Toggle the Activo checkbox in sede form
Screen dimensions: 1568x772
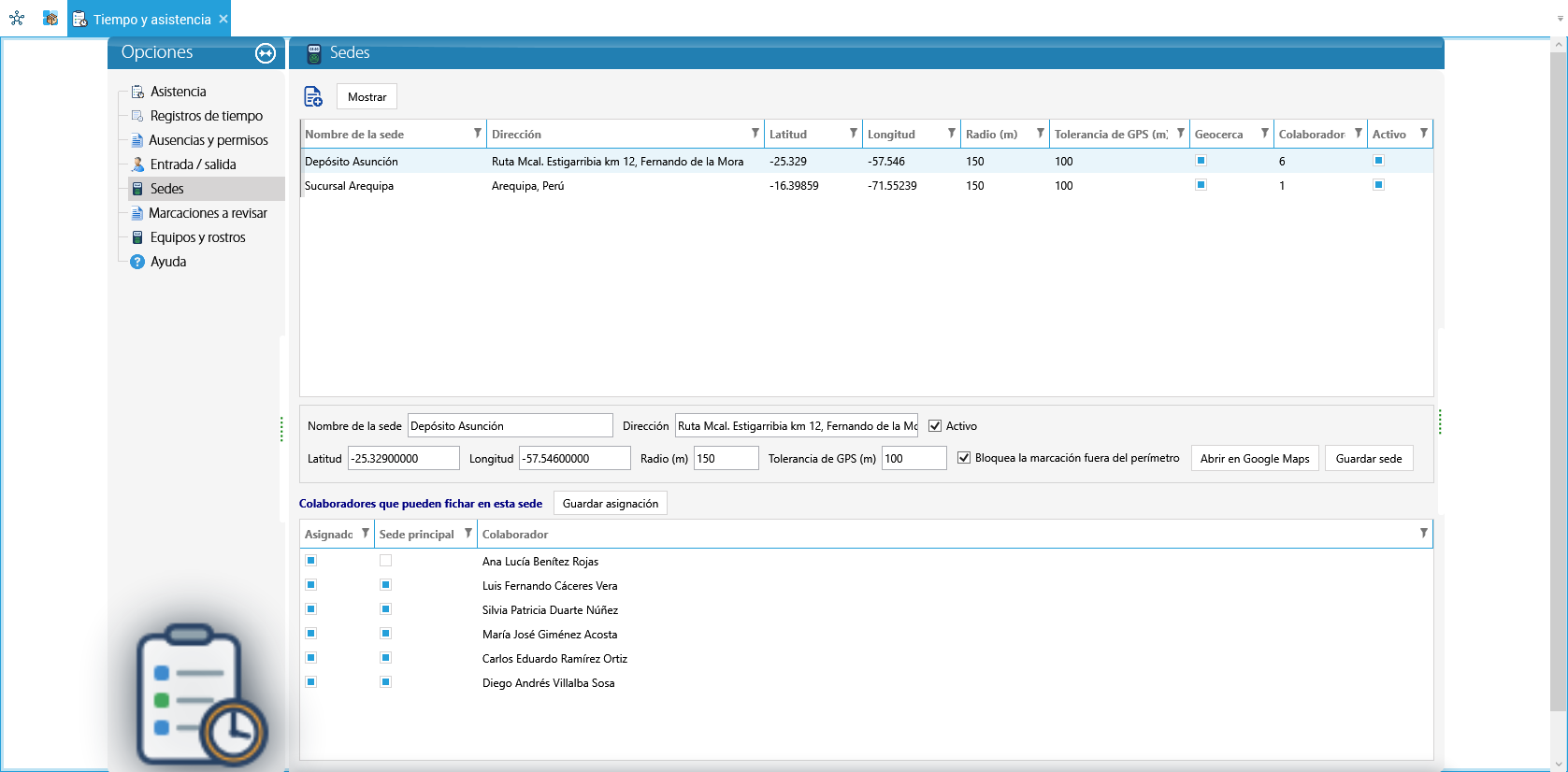(x=935, y=426)
